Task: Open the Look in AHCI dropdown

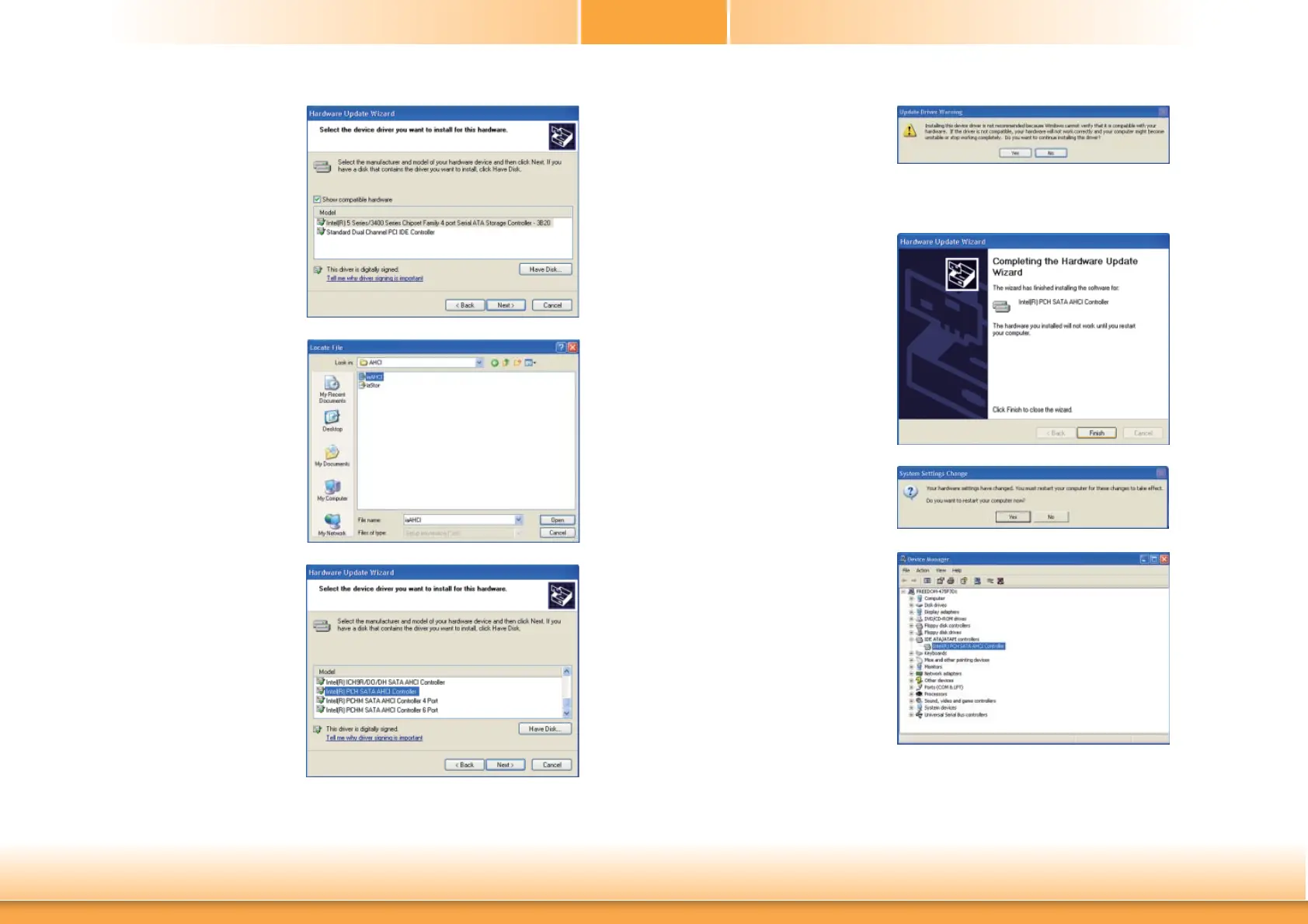Action: coord(479,363)
